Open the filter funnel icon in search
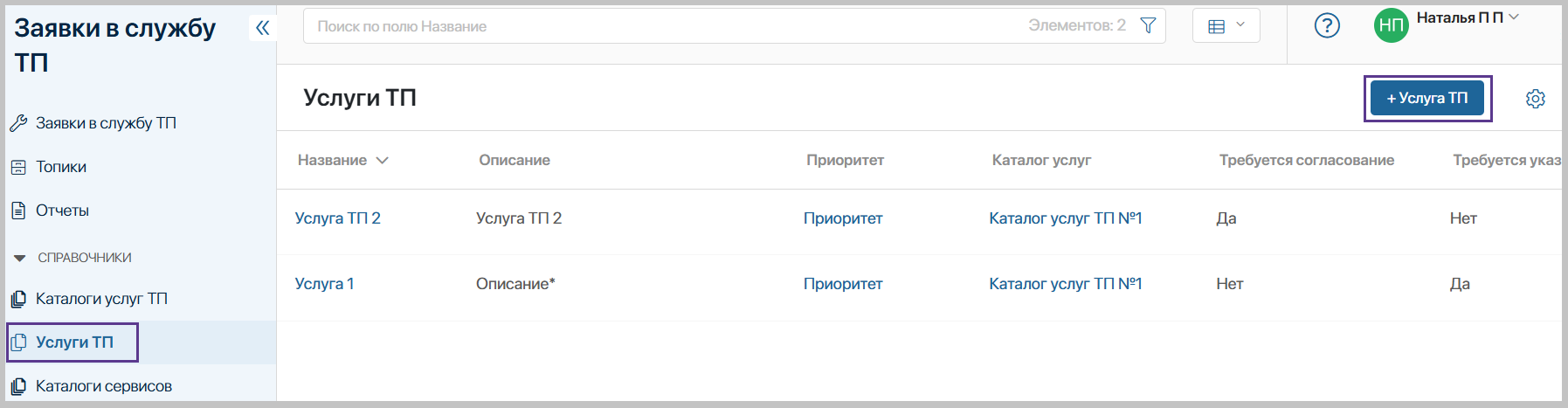 click(1148, 26)
